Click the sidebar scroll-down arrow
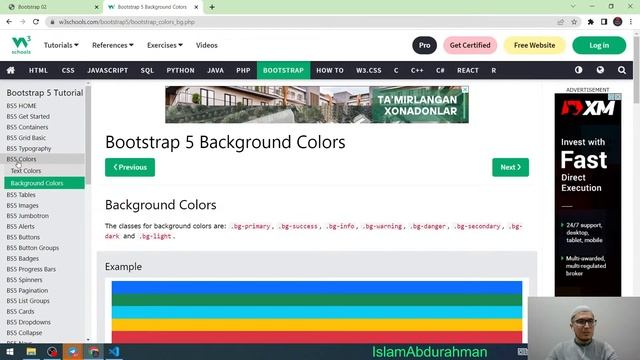640x360 pixels. tap(88, 340)
